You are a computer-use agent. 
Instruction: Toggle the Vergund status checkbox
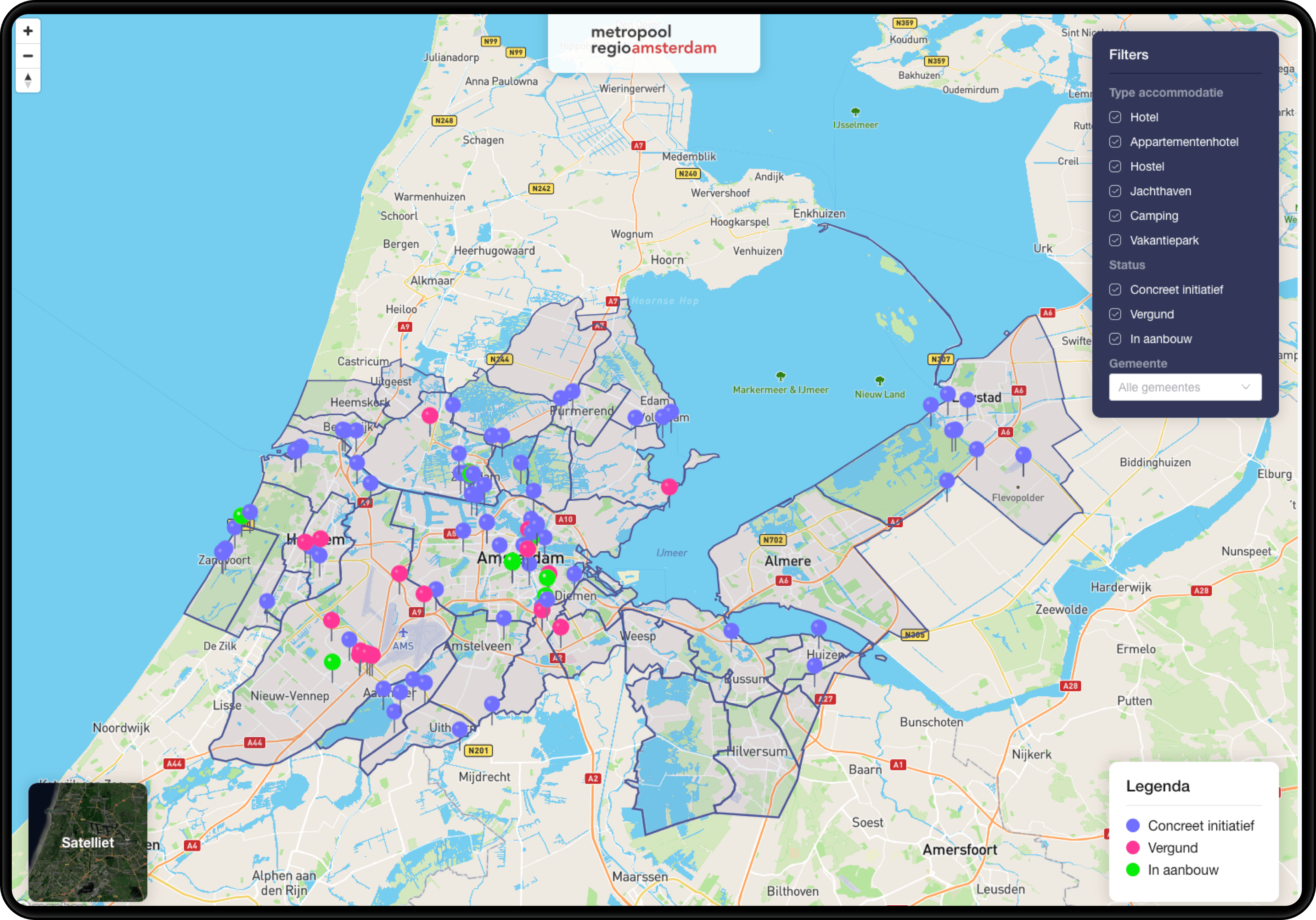pos(1115,314)
